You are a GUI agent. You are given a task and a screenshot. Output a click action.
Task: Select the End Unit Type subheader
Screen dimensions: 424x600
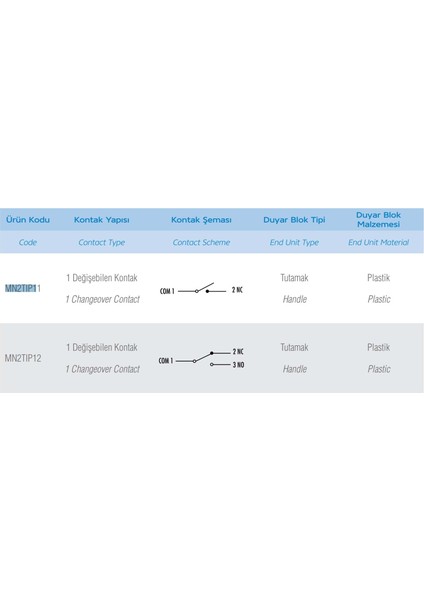click(294, 243)
